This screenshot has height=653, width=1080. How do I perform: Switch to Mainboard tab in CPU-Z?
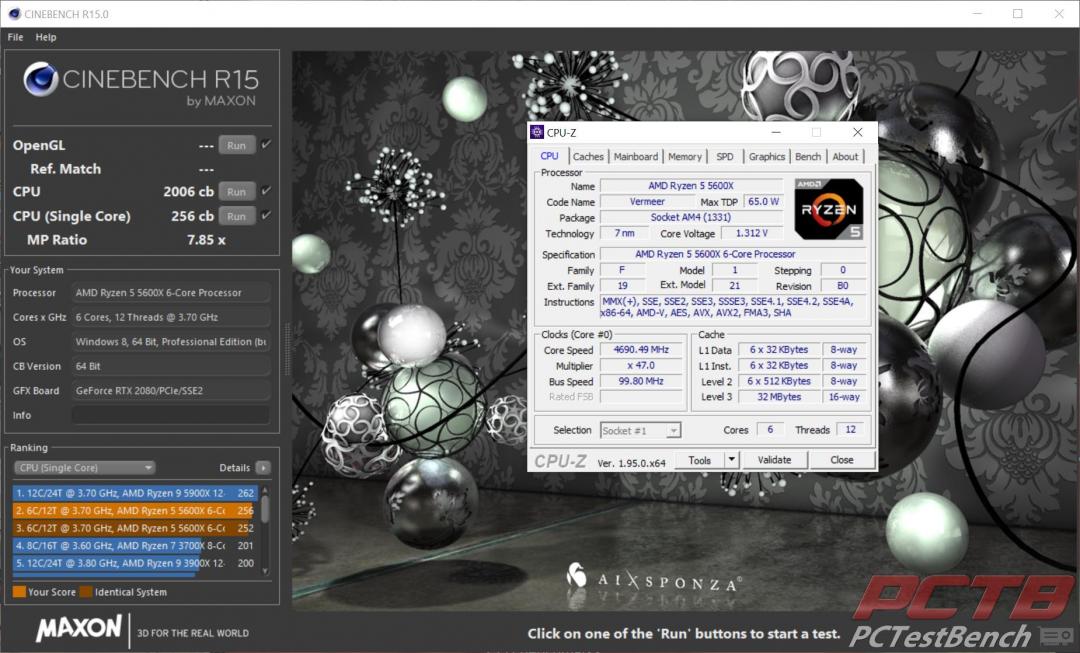pos(636,157)
